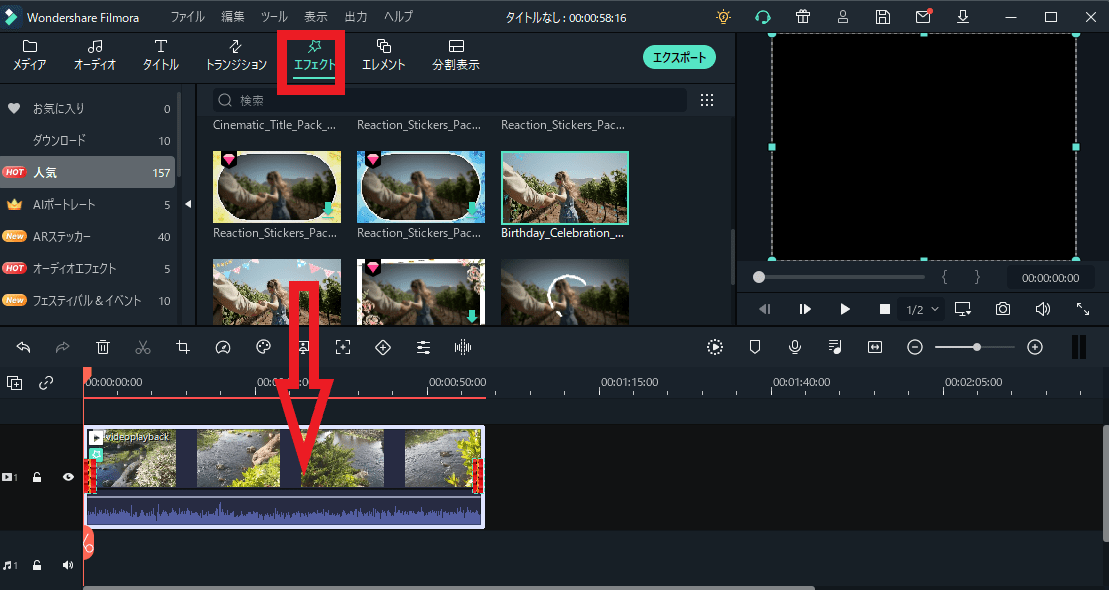Open the ヘルプ menu
1109x590 pixels.
pos(398,17)
